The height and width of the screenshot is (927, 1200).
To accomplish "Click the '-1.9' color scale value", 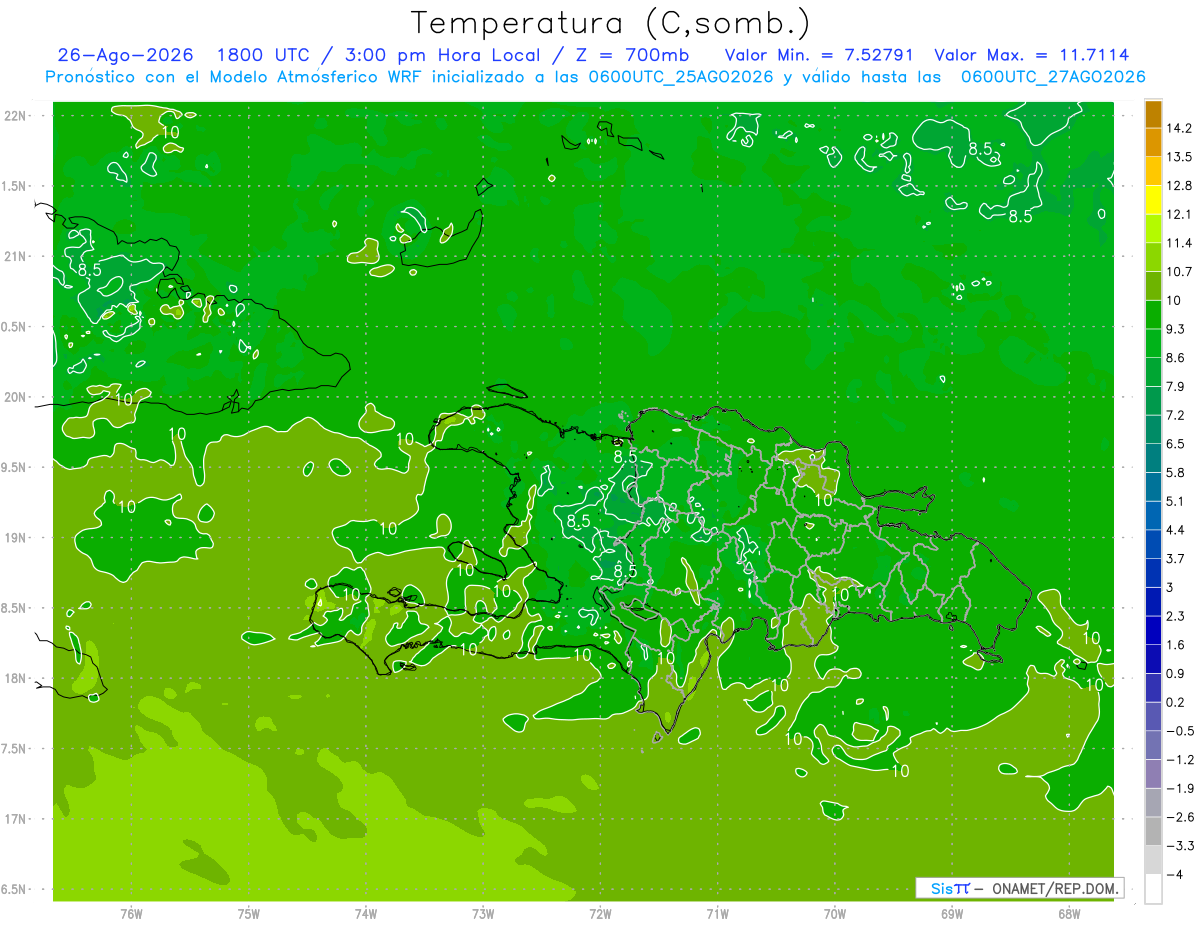I will click(1180, 788).
